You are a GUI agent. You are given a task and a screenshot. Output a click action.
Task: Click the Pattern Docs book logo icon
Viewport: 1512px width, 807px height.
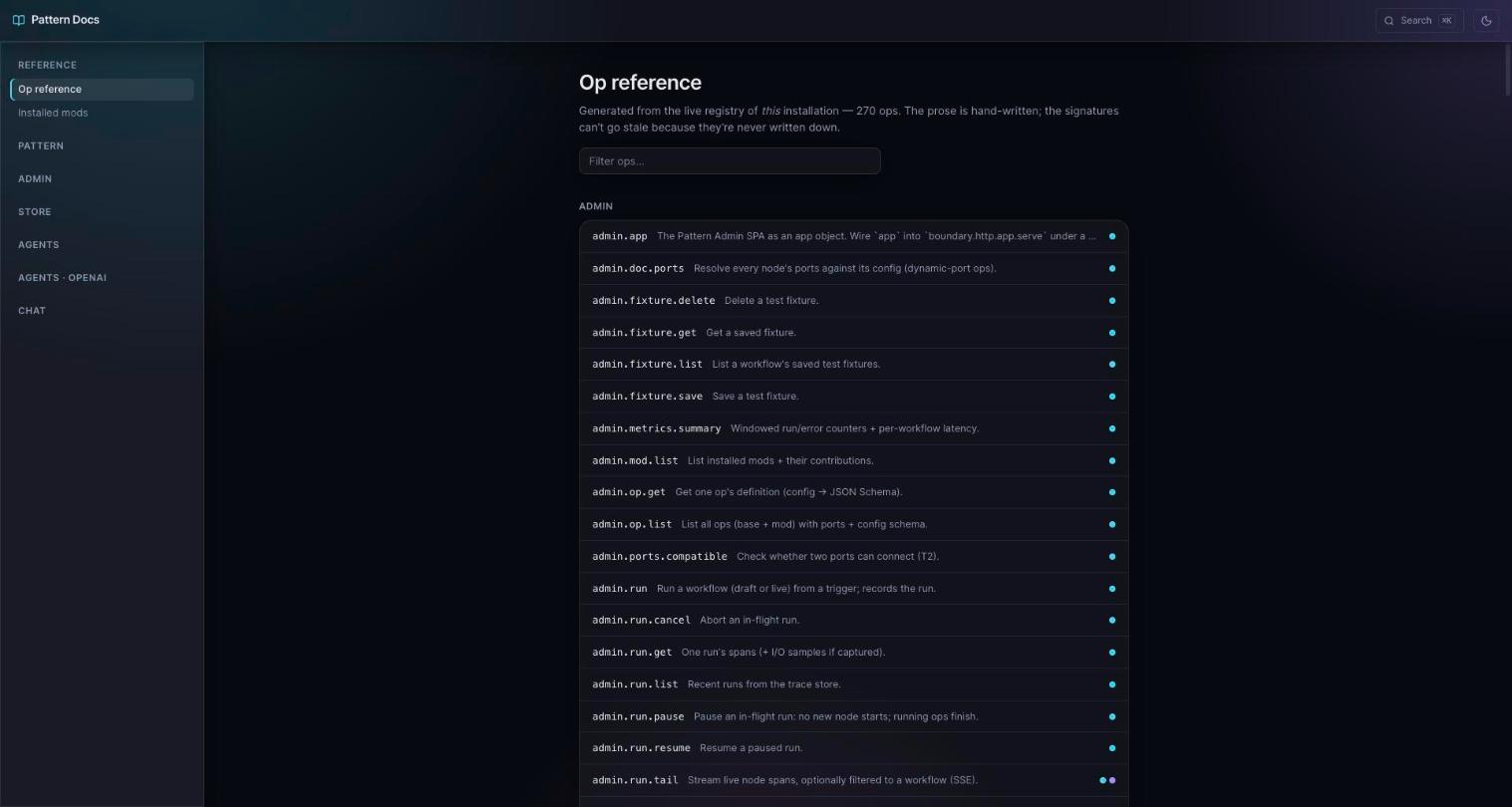click(18, 20)
